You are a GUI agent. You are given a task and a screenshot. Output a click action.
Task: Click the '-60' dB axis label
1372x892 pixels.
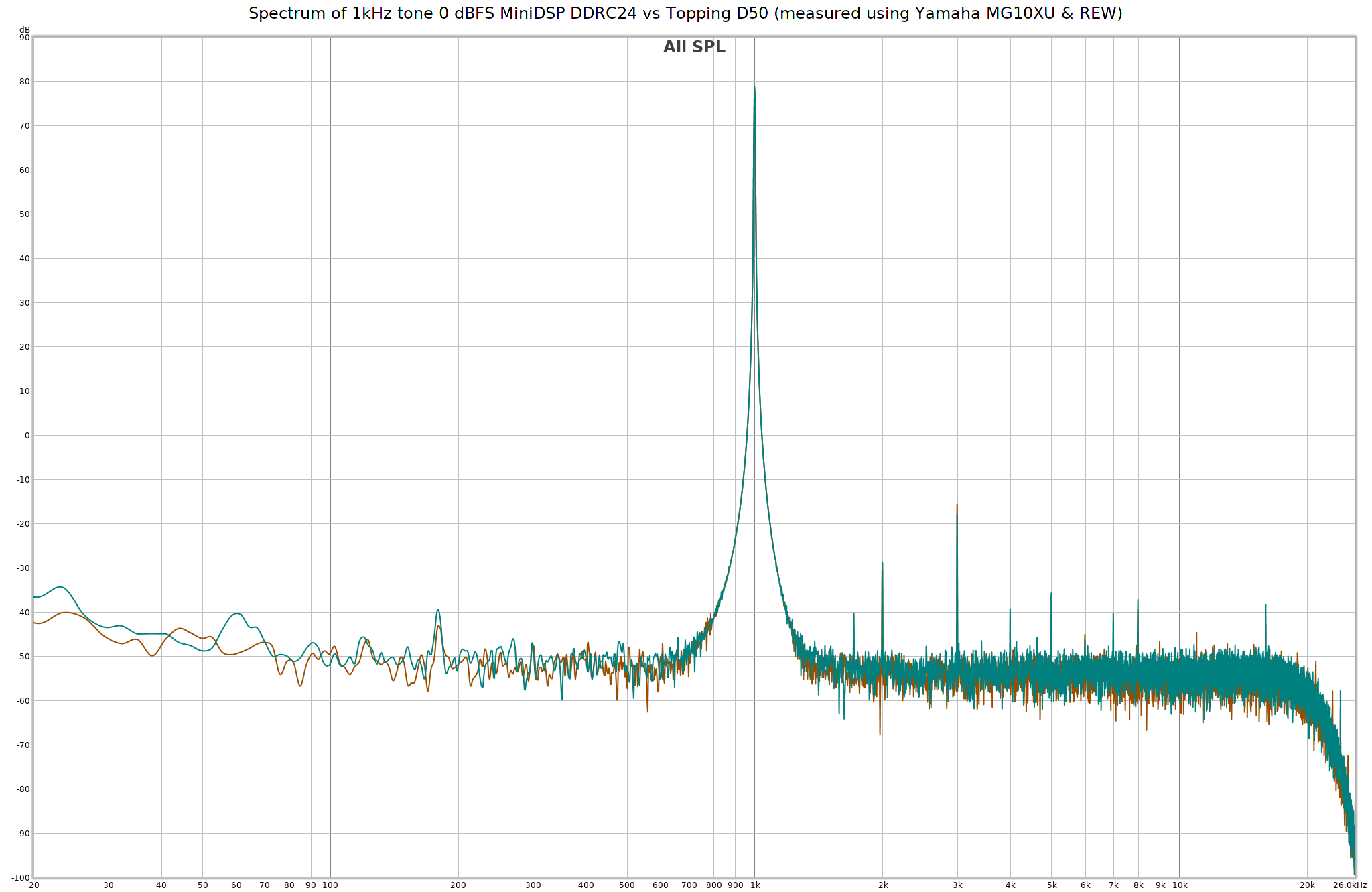coord(23,701)
